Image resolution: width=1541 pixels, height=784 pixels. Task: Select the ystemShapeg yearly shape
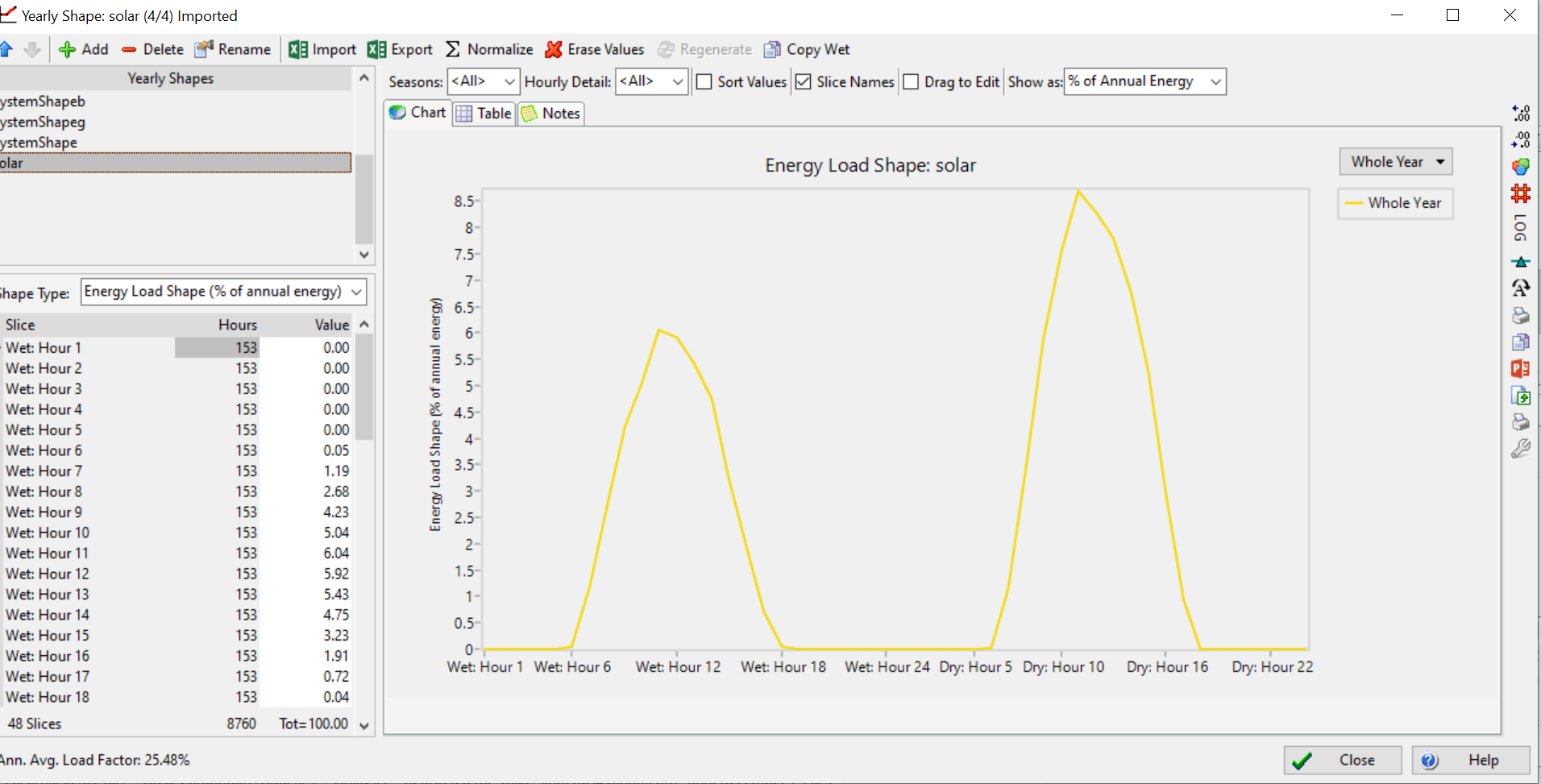(43, 122)
